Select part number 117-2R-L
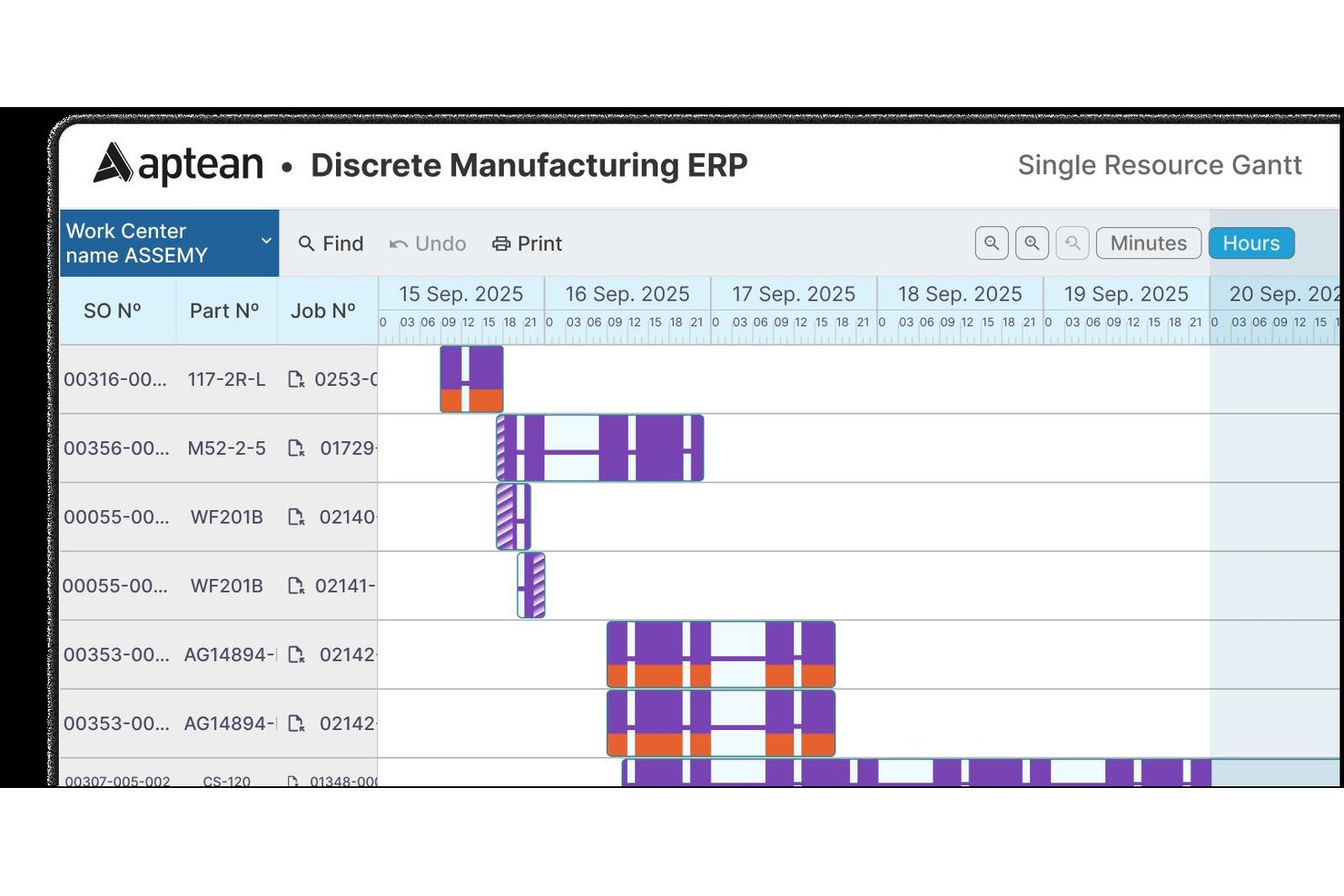The height and width of the screenshot is (896, 1344). click(226, 379)
